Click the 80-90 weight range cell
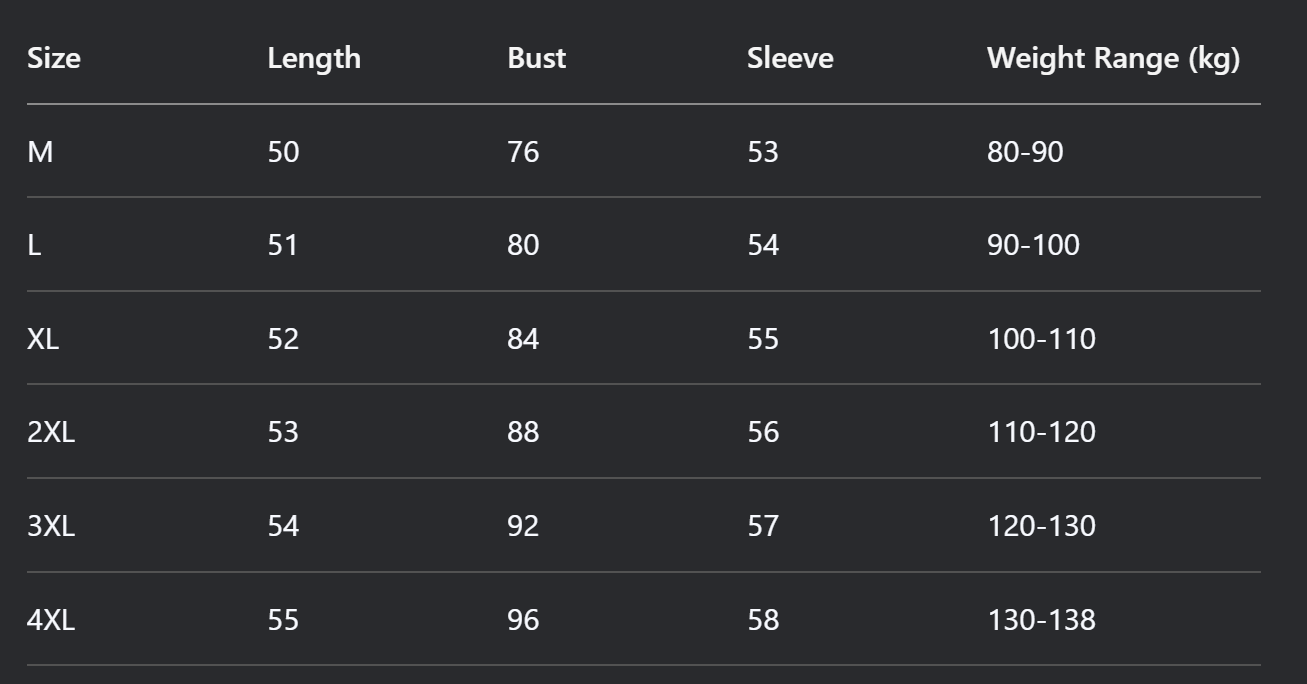Screen dimensions: 1307x684 (x=1025, y=152)
